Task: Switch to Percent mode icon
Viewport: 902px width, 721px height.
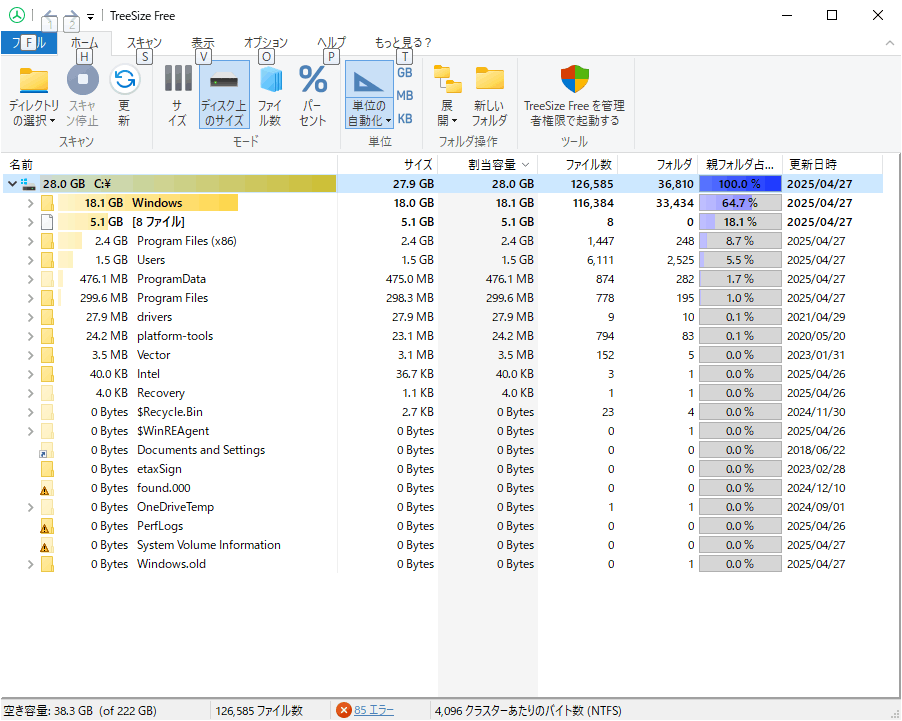Action: [x=313, y=79]
